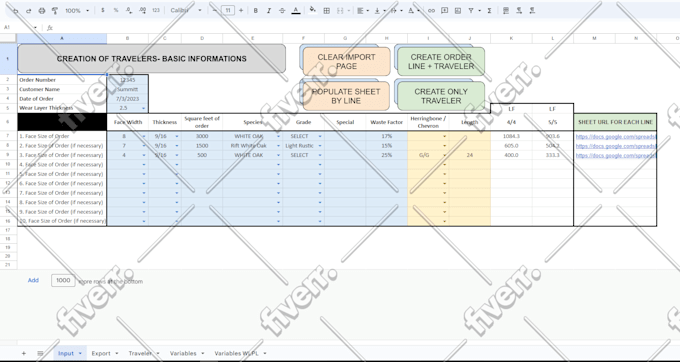Open text rotation options
The width and height of the screenshot is (680, 362).
pyautogui.click(x=413, y=10)
